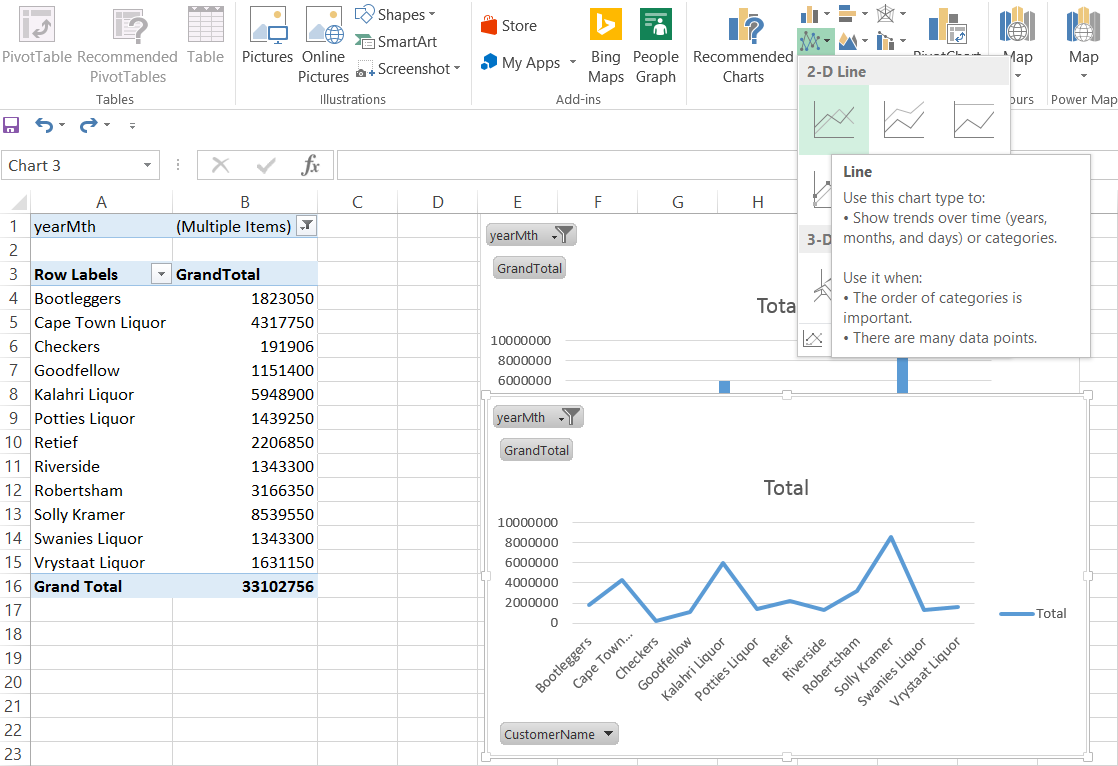Open the CustomerName field button on chart
This screenshot has width=1118, height=766.
click(x=559, y=734)
